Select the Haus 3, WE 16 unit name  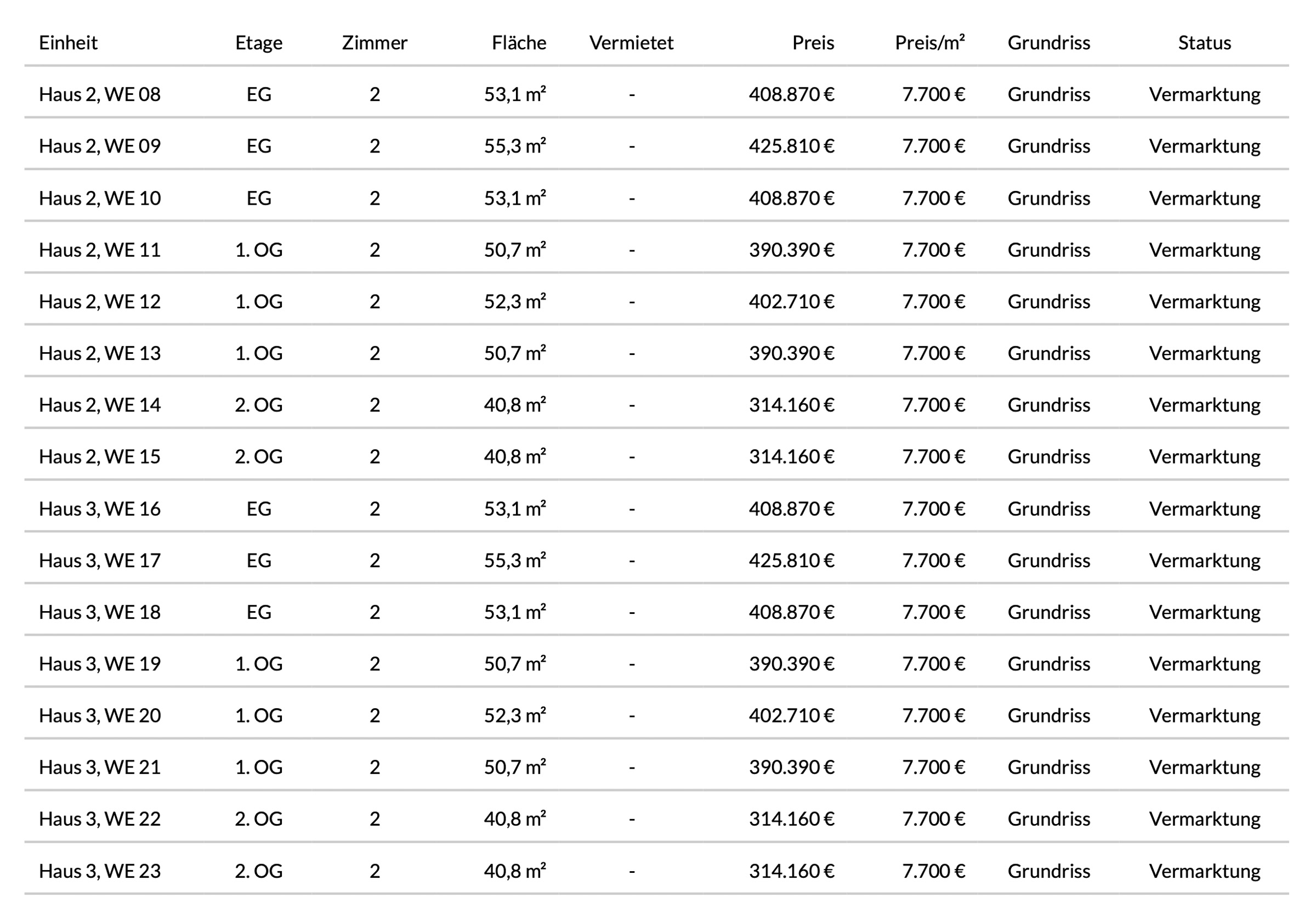[x=100, y=509]
